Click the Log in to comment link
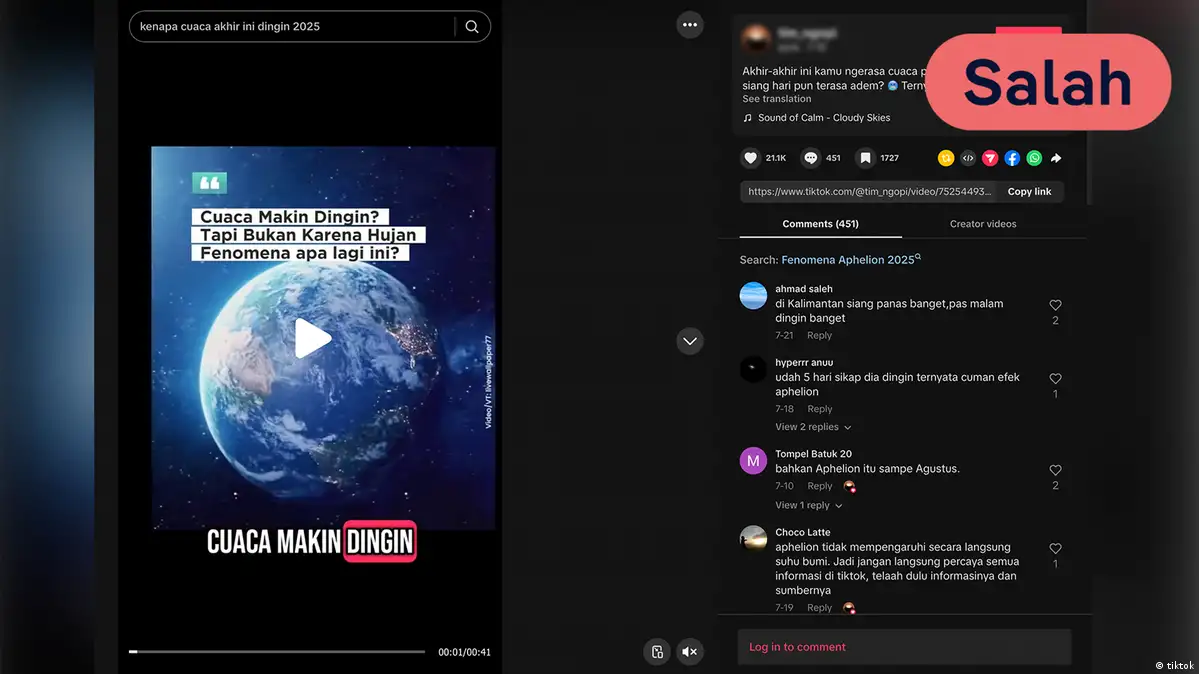 tap(797, 647)
